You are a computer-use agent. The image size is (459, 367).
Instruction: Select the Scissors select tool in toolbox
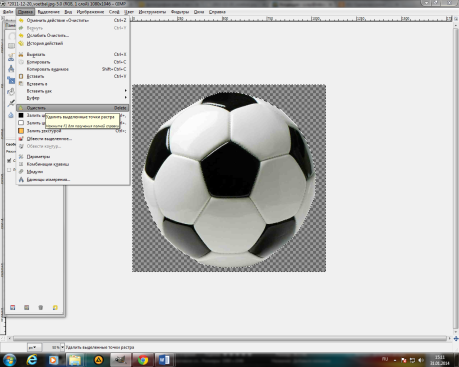[x=11, y=57]
